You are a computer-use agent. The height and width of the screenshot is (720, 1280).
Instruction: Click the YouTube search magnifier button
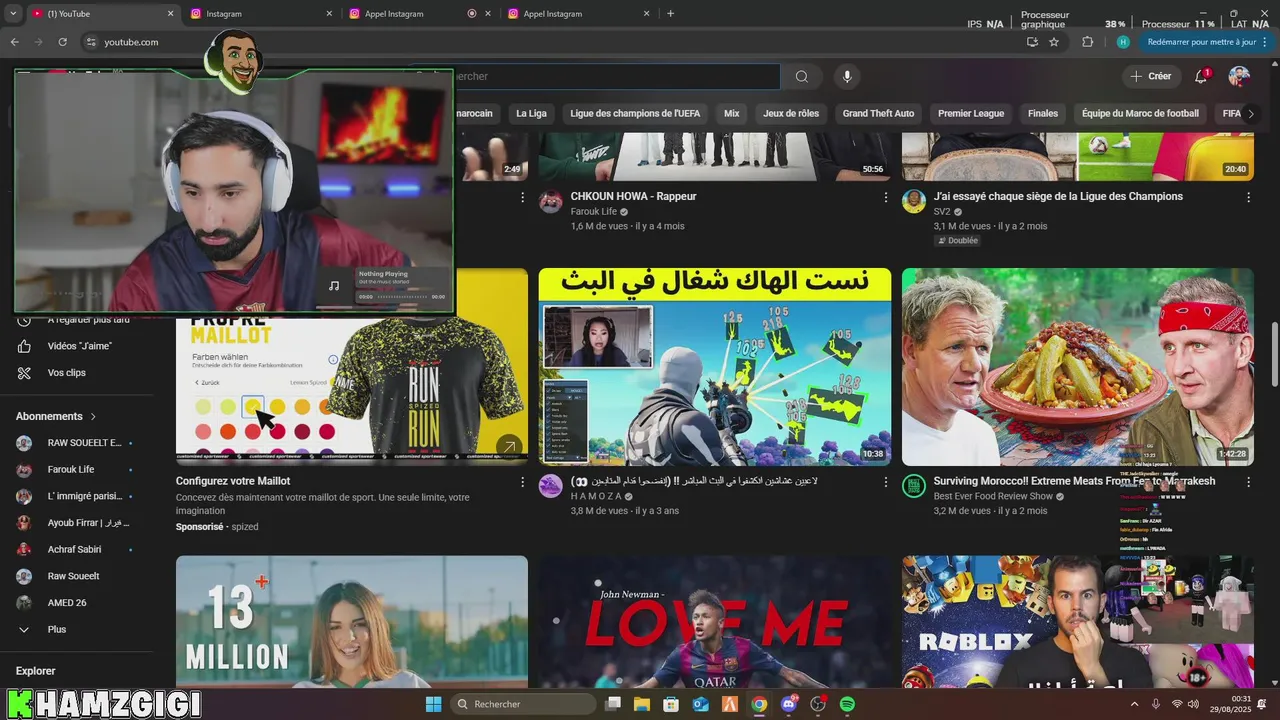[x=802, y=76]
